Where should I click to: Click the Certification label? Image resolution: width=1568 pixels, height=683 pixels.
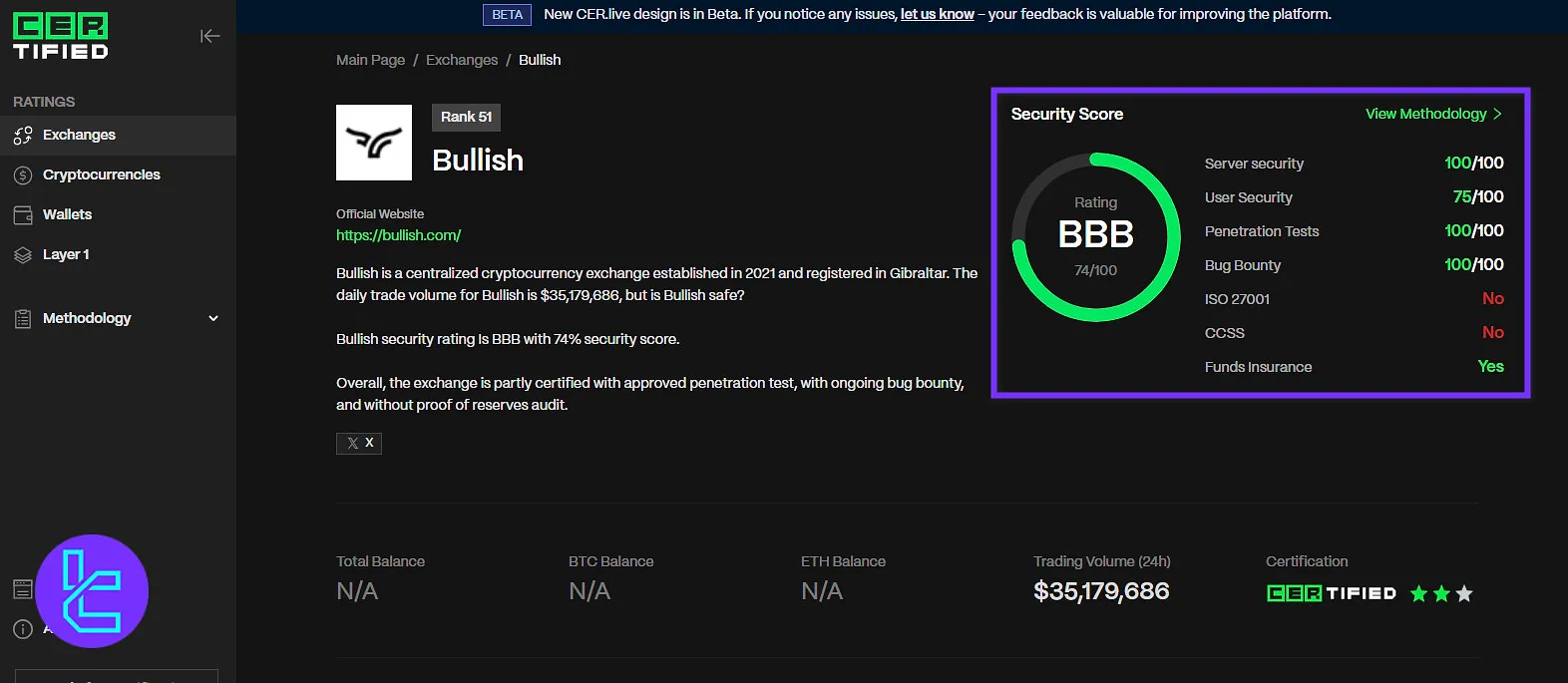click(1307, 561)
